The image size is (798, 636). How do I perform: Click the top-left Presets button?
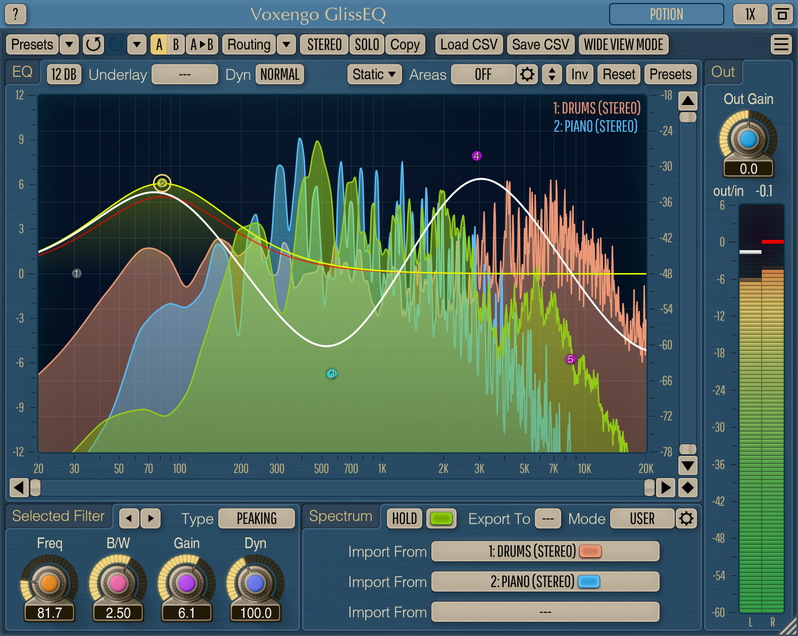coord(32,45)
